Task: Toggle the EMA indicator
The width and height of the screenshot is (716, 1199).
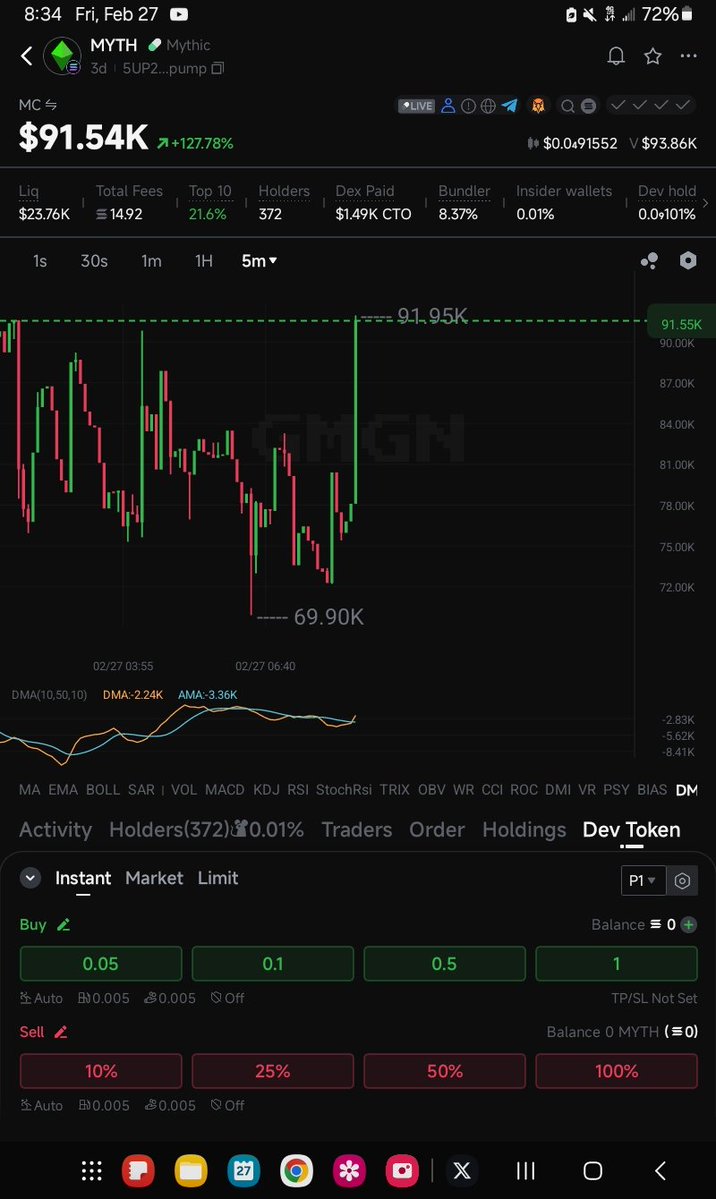Action: tap(63, 790)
